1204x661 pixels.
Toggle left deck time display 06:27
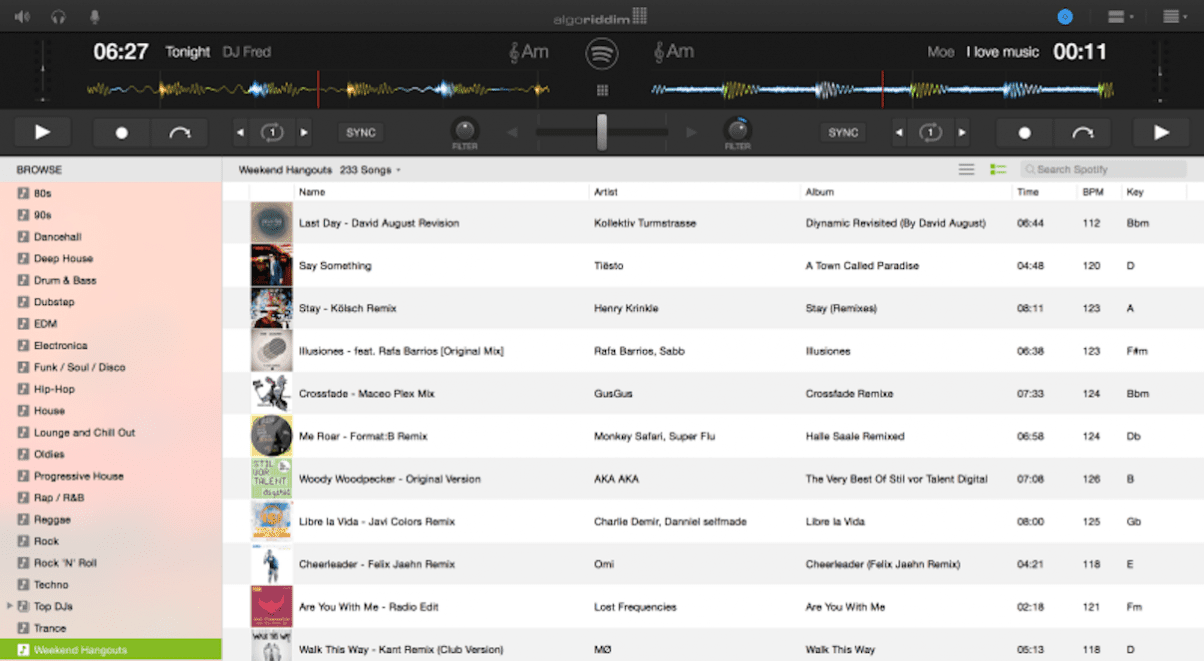[121, 52]
